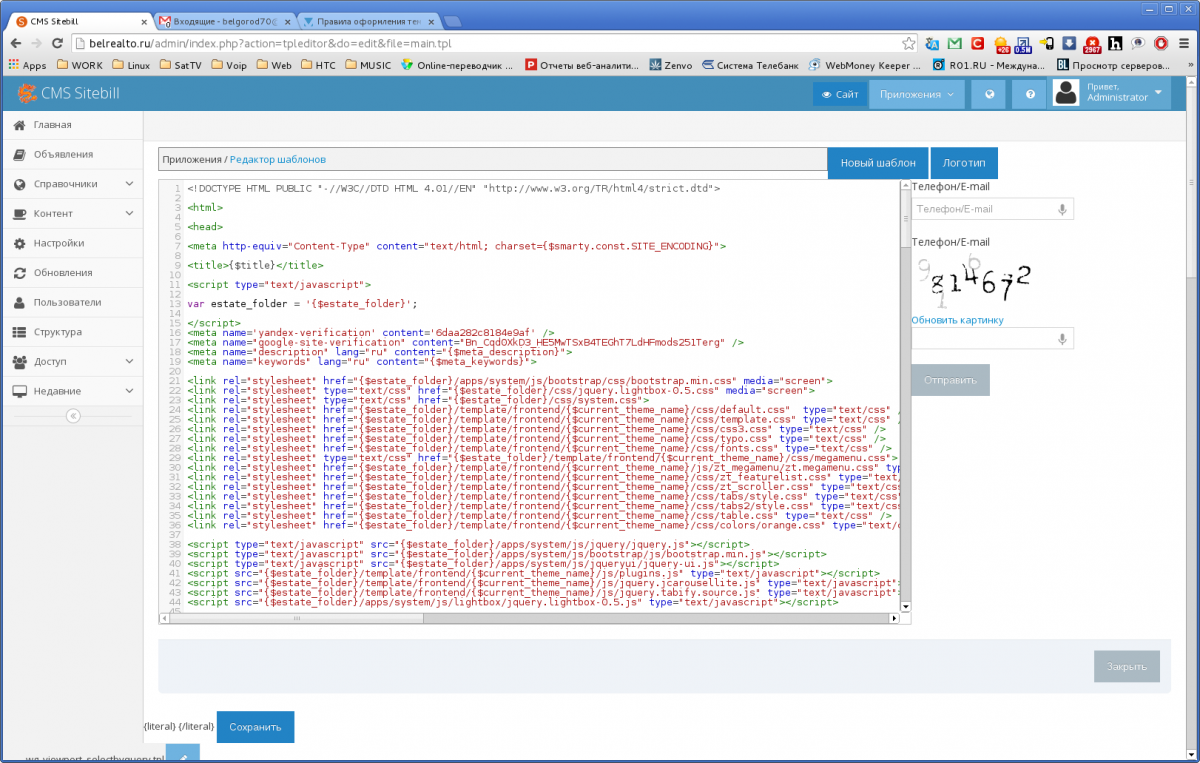Image resolution: width=1200 pixels, height=763 pixels.
Task: Open the MUSIC bookmarks folder
Action: click(368, 65)
